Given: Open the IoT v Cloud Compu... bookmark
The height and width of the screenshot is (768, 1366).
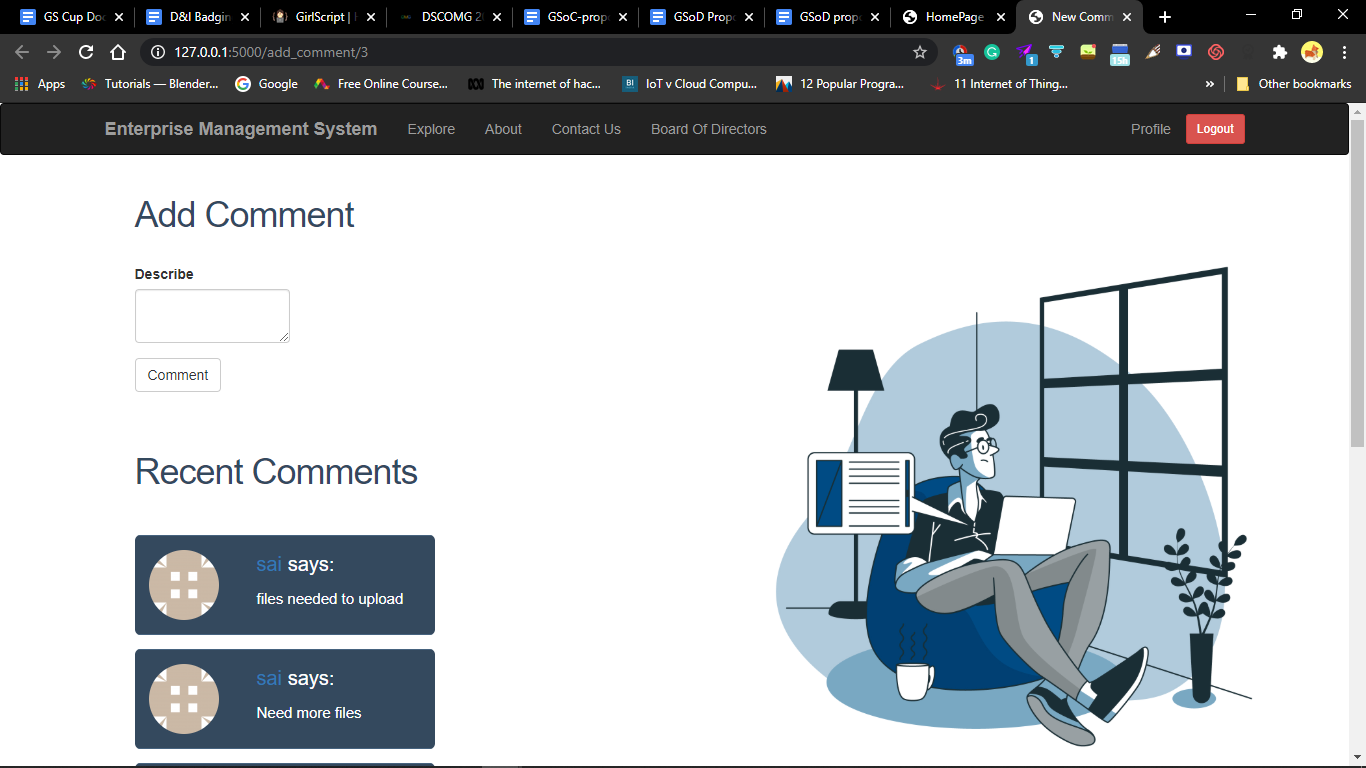Looking at the screenshot, I should click(689, 84).
